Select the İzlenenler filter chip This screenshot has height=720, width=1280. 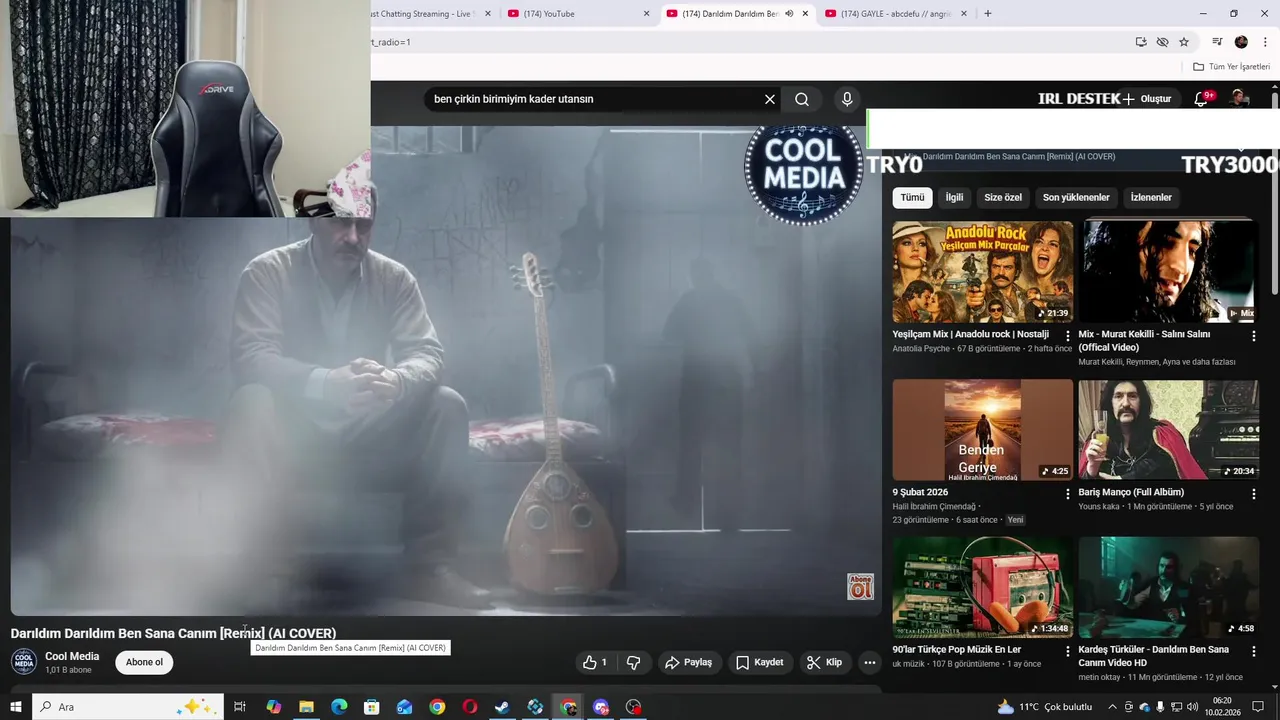coord(1151,197)
